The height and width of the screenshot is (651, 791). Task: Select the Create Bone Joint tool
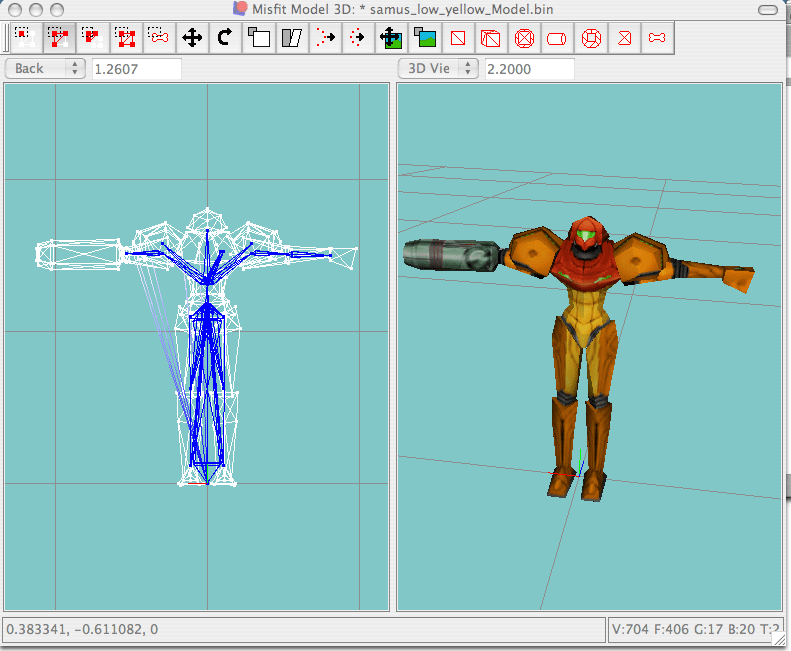[657, 37]
